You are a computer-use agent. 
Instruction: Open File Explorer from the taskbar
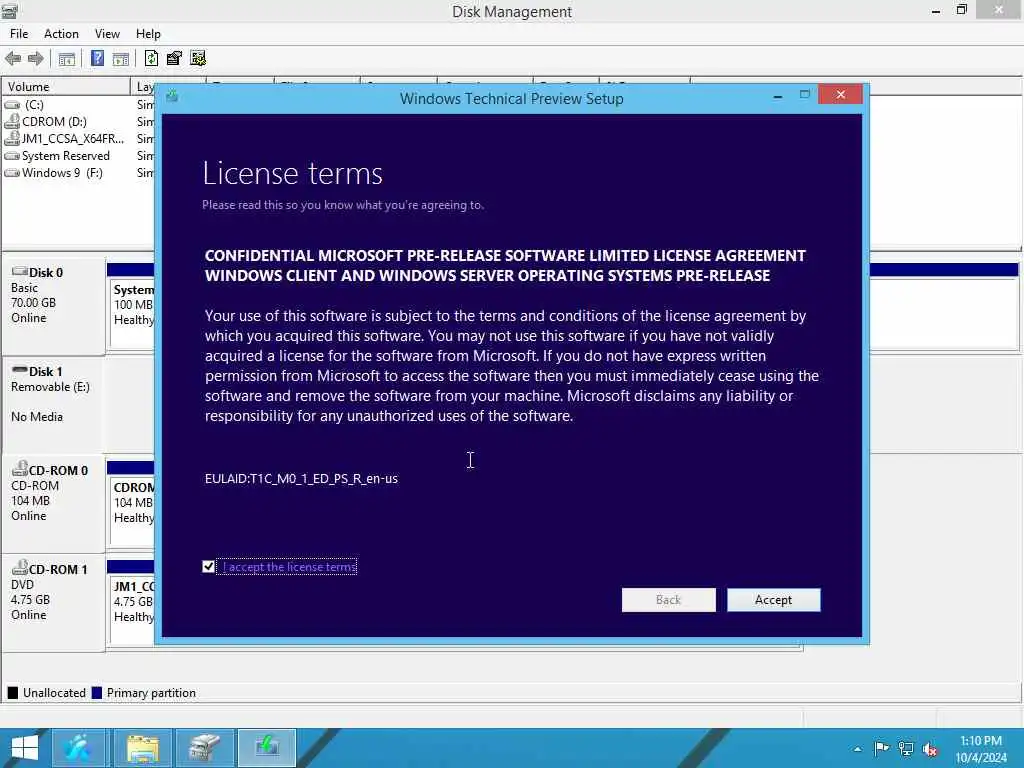point(142,748)
